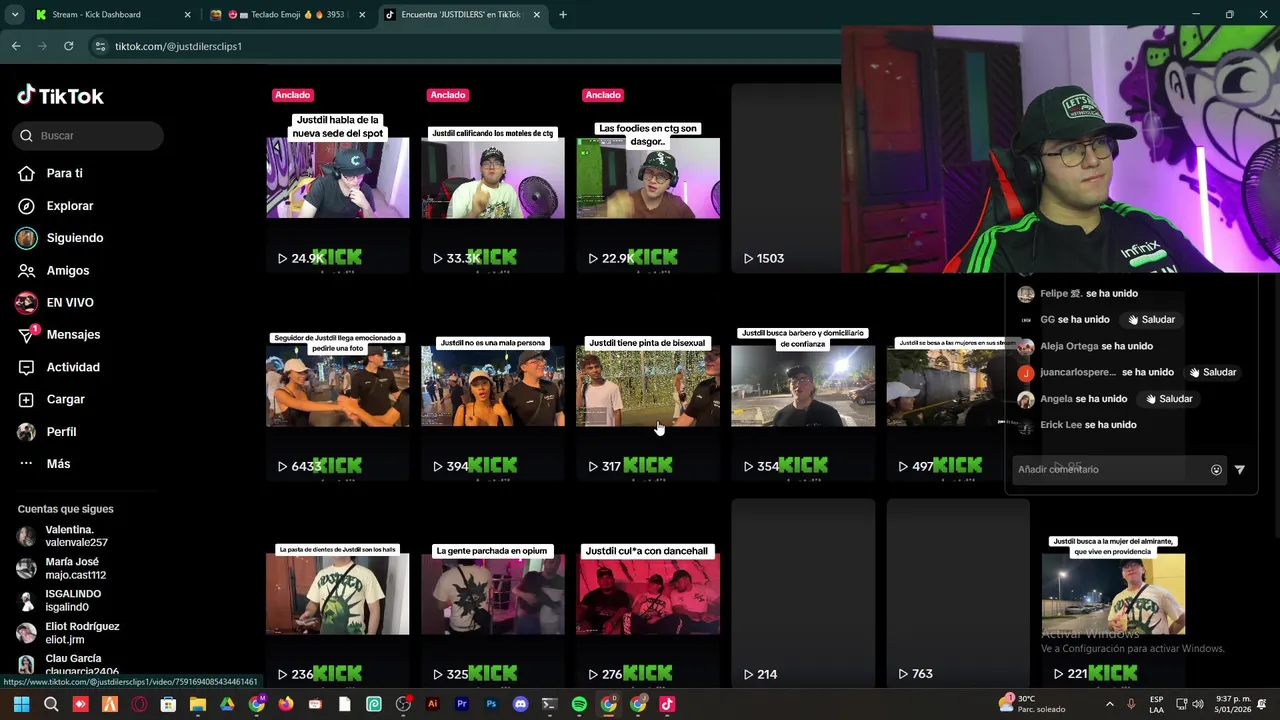Open the Actividad inbox
This screenshot has width=1280, height=720.
pyautogui.click(x=58, y=367)
